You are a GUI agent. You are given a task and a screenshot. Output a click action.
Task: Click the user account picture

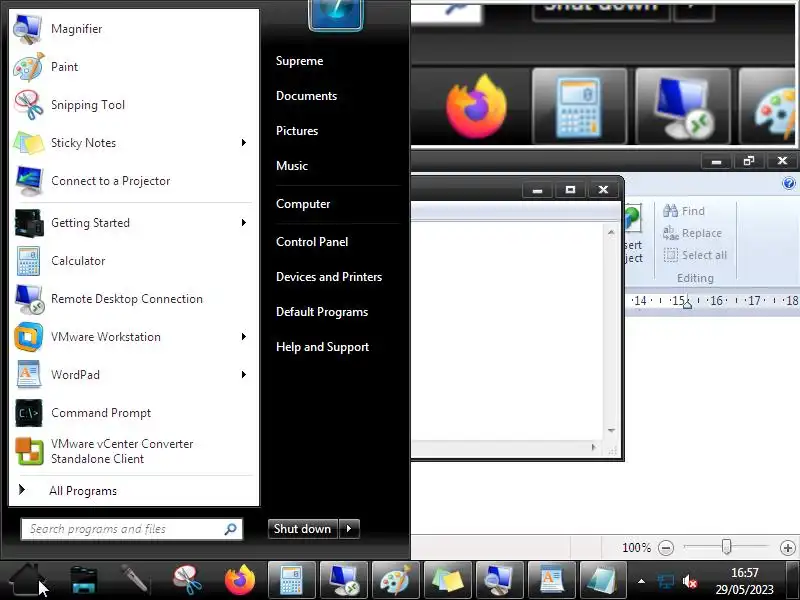click(x=336, y=14)
